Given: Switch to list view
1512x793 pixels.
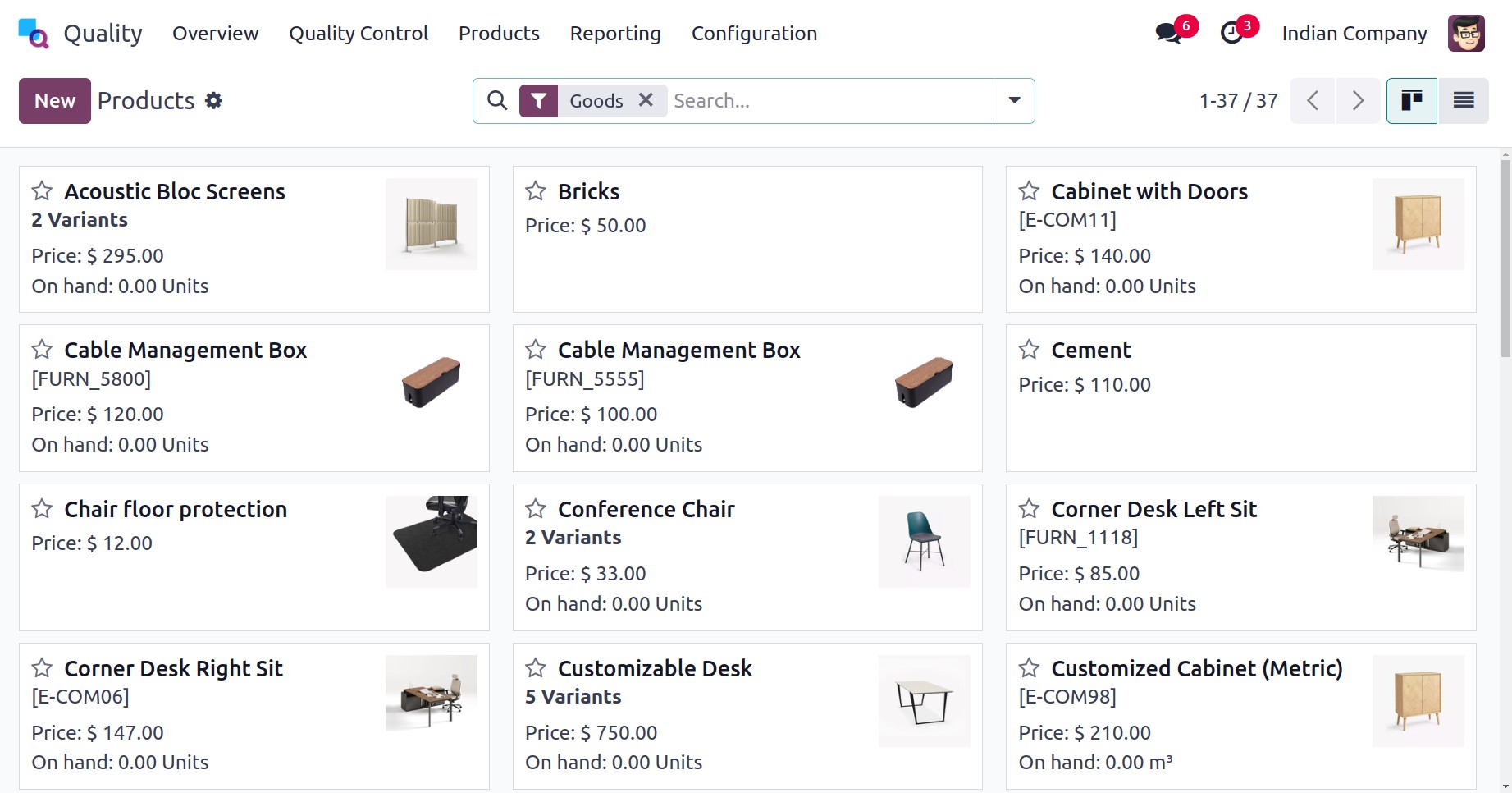Looking at the screenshot, I should click(1464, 101).
